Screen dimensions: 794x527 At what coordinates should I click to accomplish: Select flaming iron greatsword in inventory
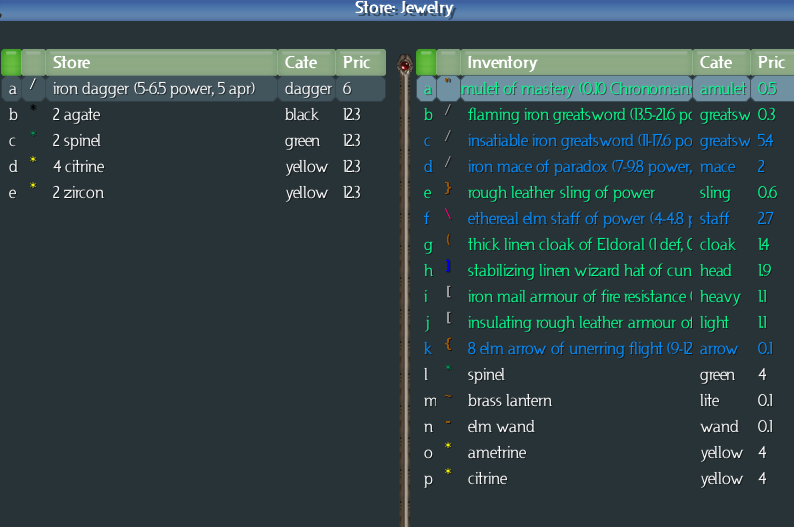[578, 114]
